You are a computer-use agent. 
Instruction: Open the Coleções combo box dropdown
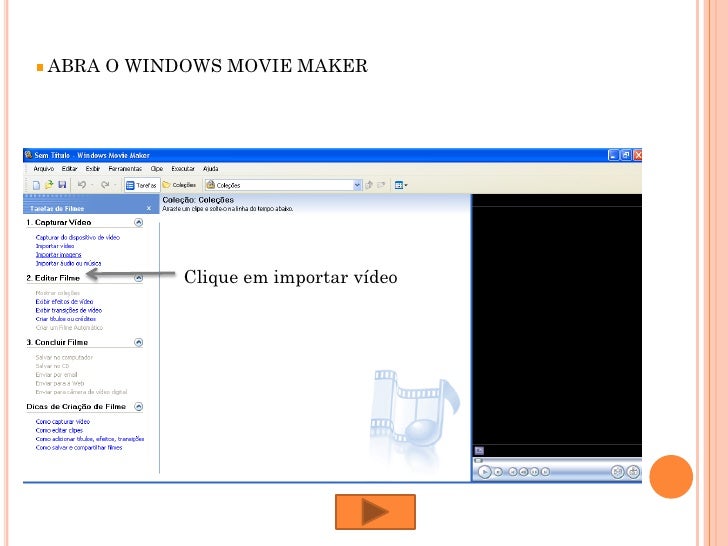(357, 185)
